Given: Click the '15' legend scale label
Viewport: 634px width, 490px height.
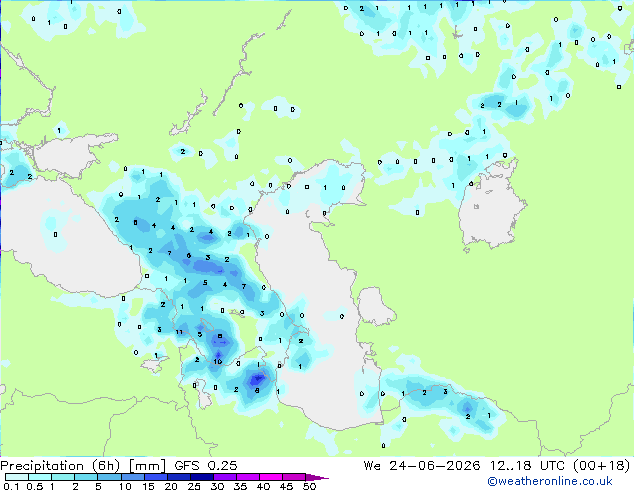Looking at the screenshot, I should pos(148,486).
